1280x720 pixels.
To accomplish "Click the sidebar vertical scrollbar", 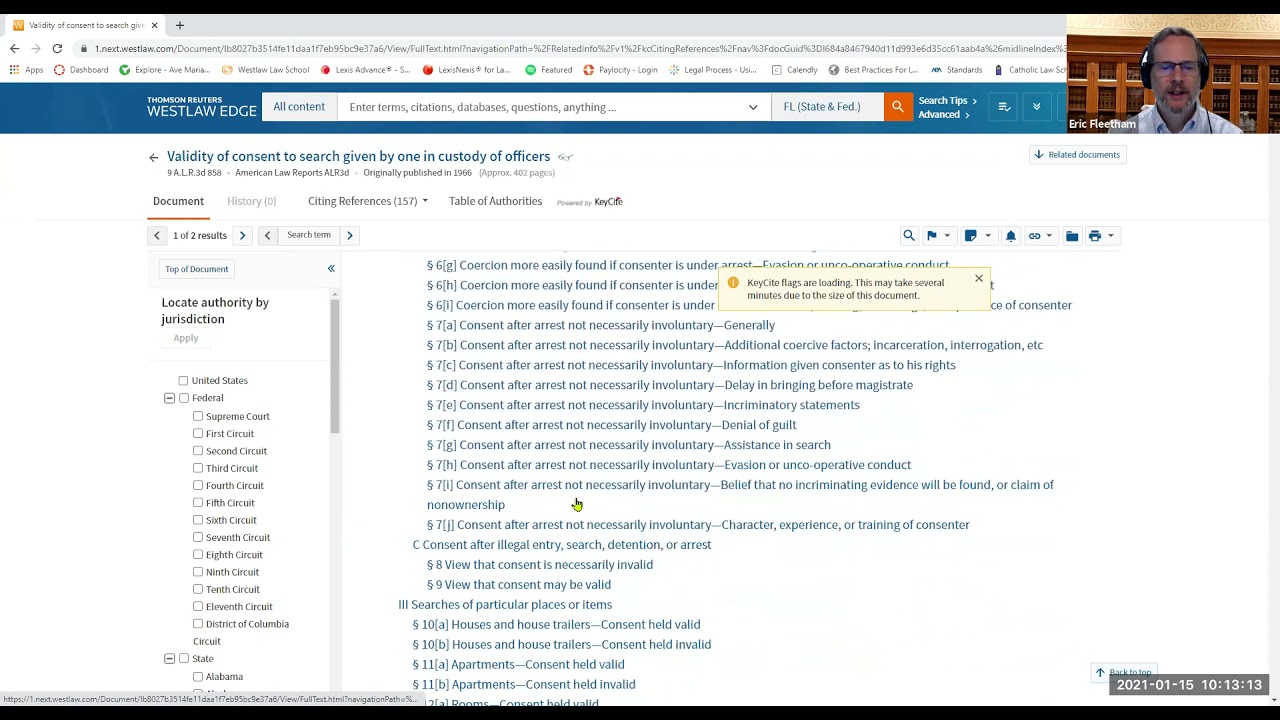I will [x=335, y=365].
